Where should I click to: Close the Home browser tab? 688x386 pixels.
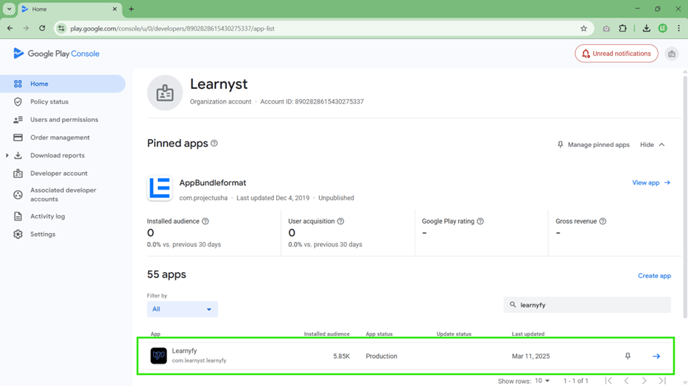(x=115, y=9)
